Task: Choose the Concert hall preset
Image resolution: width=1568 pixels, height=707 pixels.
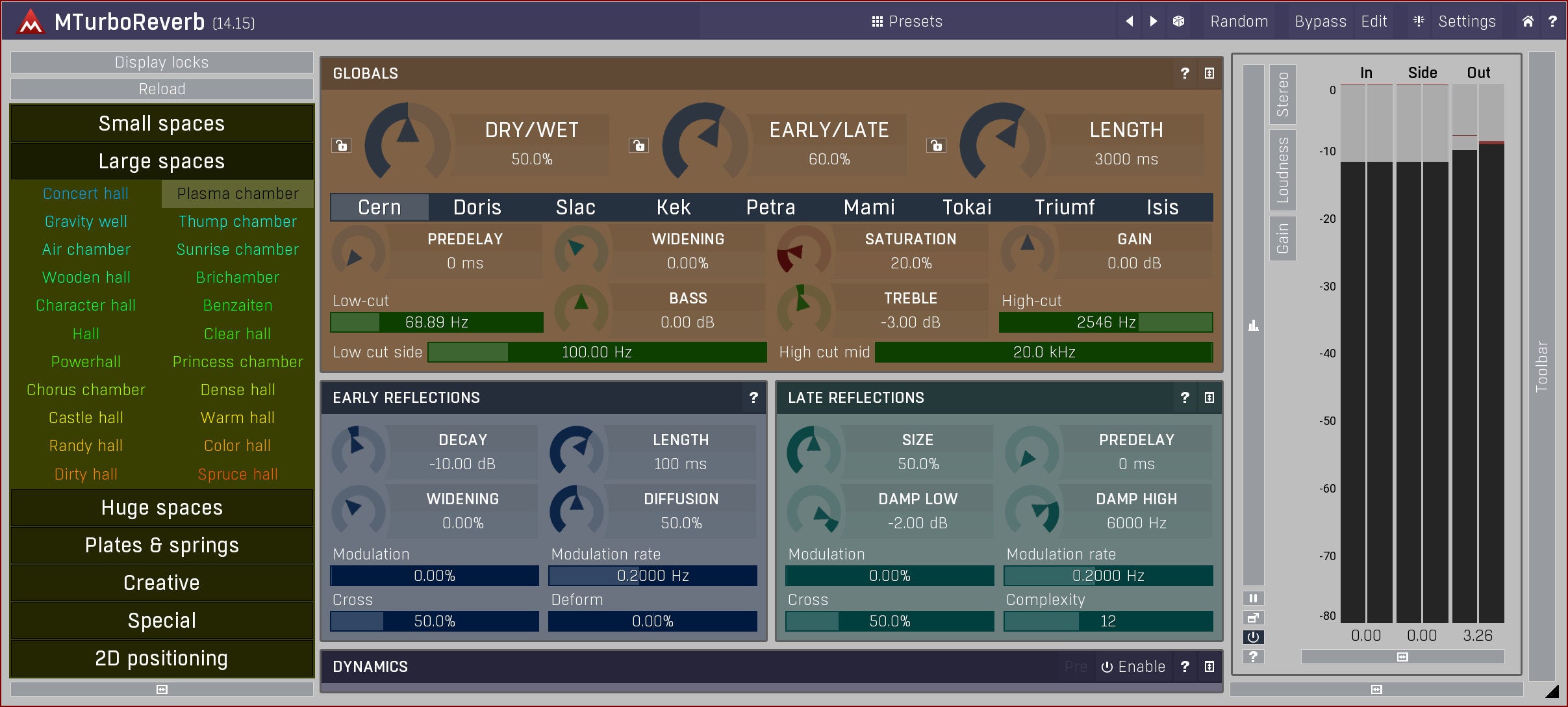Action: 86,194
